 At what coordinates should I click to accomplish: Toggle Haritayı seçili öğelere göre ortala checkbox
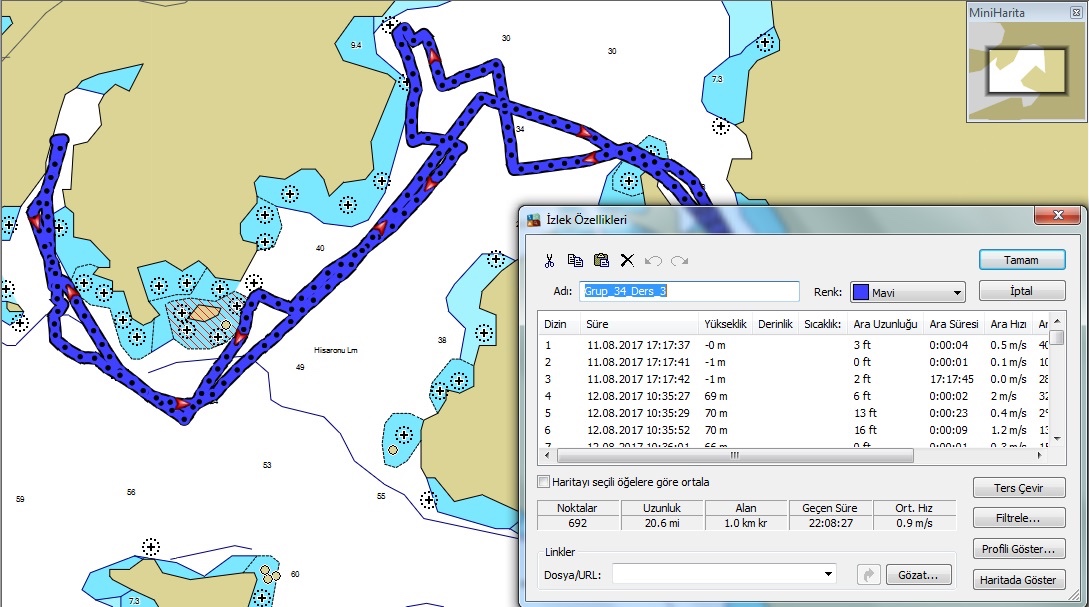[544, 482]
